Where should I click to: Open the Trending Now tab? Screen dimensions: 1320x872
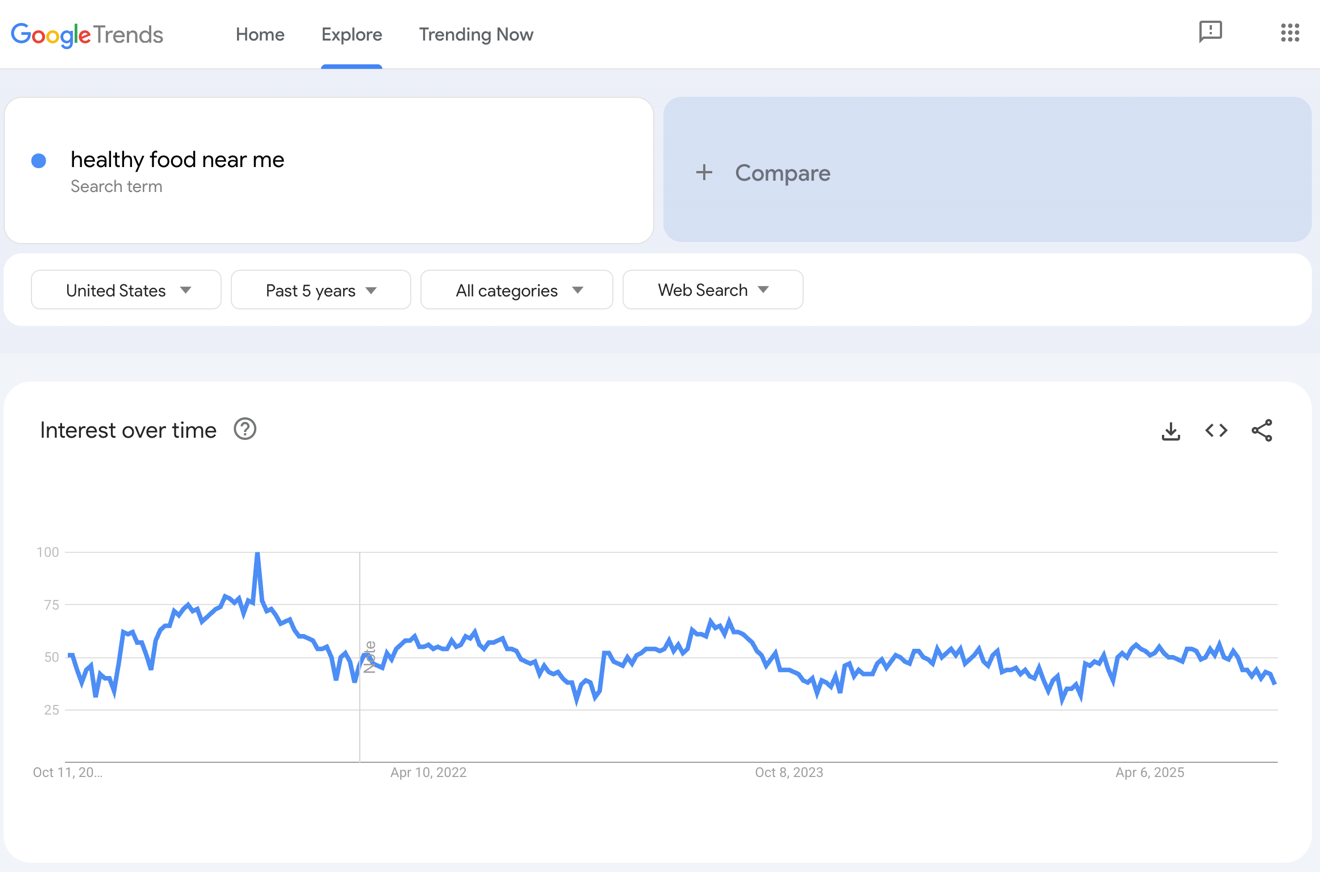[476, 34]
